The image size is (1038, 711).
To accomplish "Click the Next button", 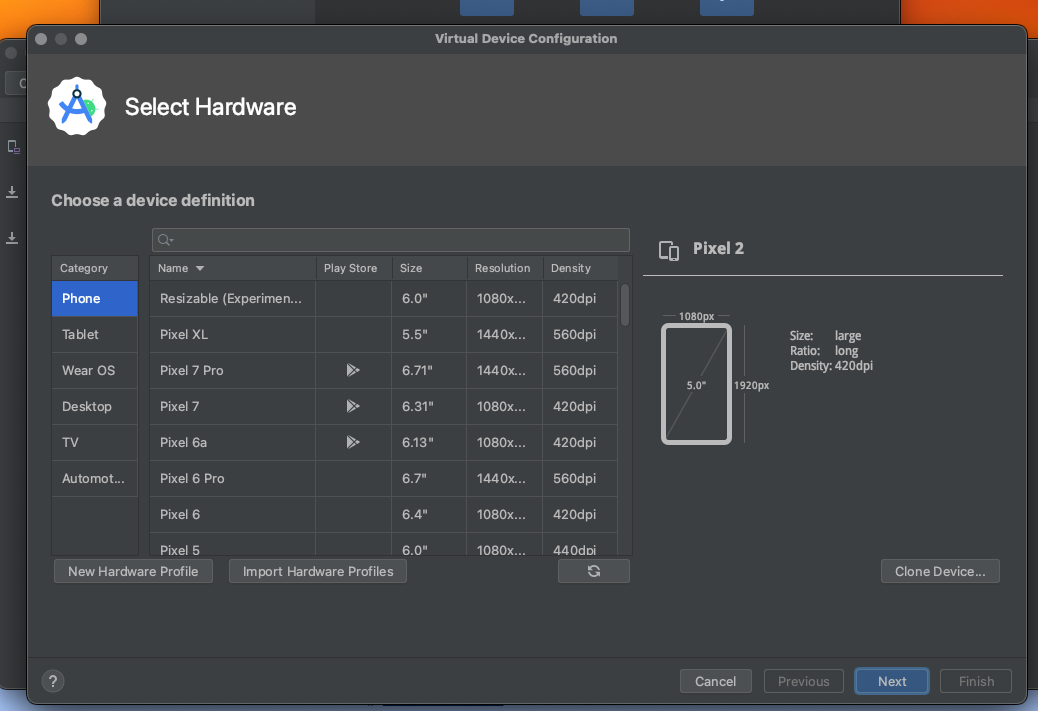I will [892, 681].
